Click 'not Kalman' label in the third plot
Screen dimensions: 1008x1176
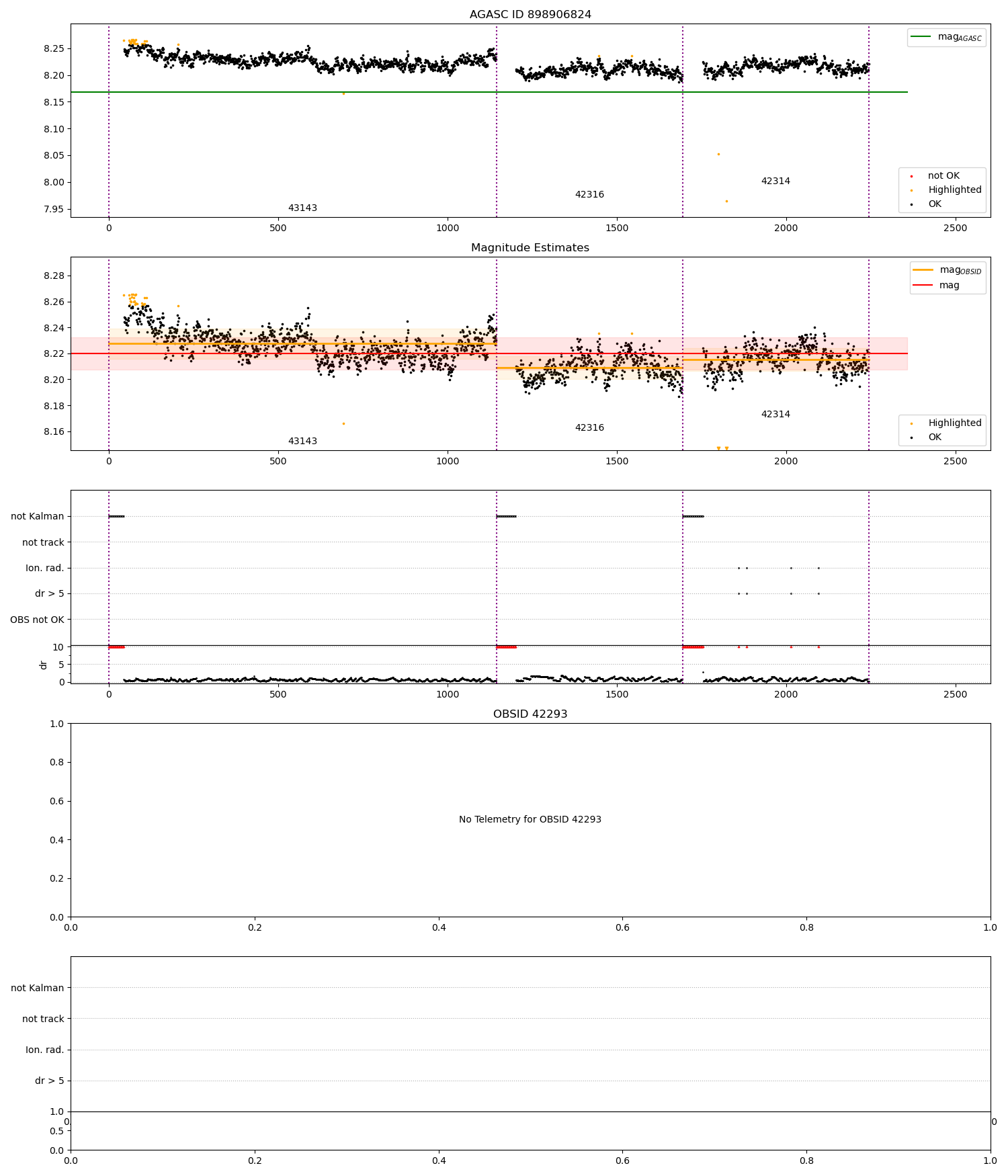38,517
